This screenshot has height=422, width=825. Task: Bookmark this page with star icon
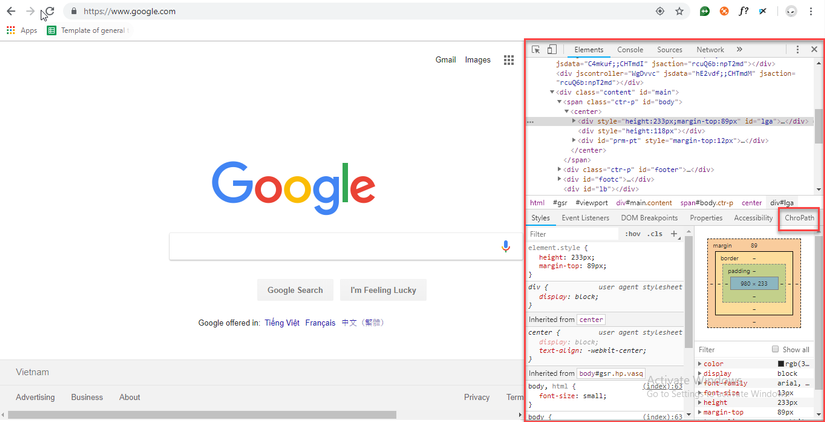tap(679, 11)
